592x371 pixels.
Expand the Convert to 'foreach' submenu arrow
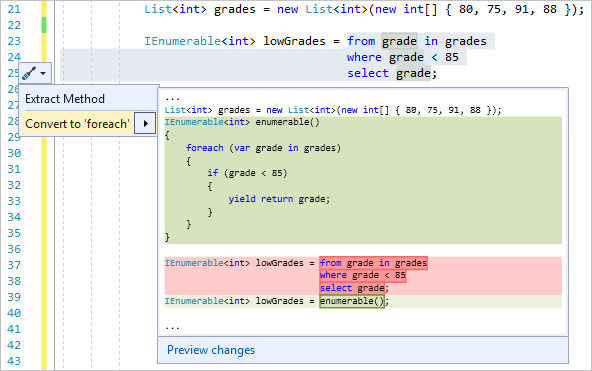click(145, 123)
